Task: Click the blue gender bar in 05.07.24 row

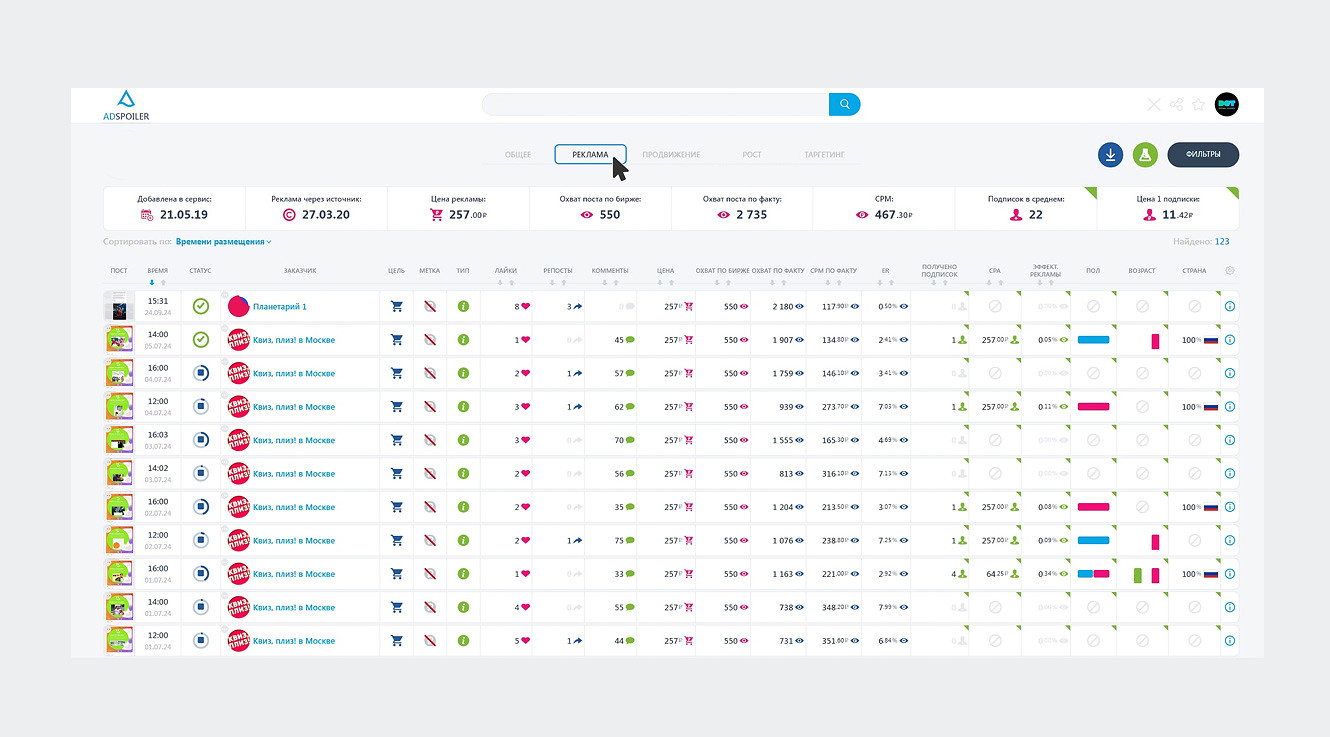Action: 1093,340
